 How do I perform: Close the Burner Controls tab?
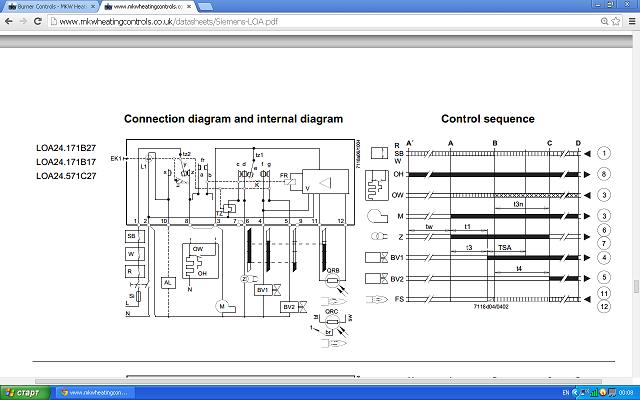tap(92, 6)
